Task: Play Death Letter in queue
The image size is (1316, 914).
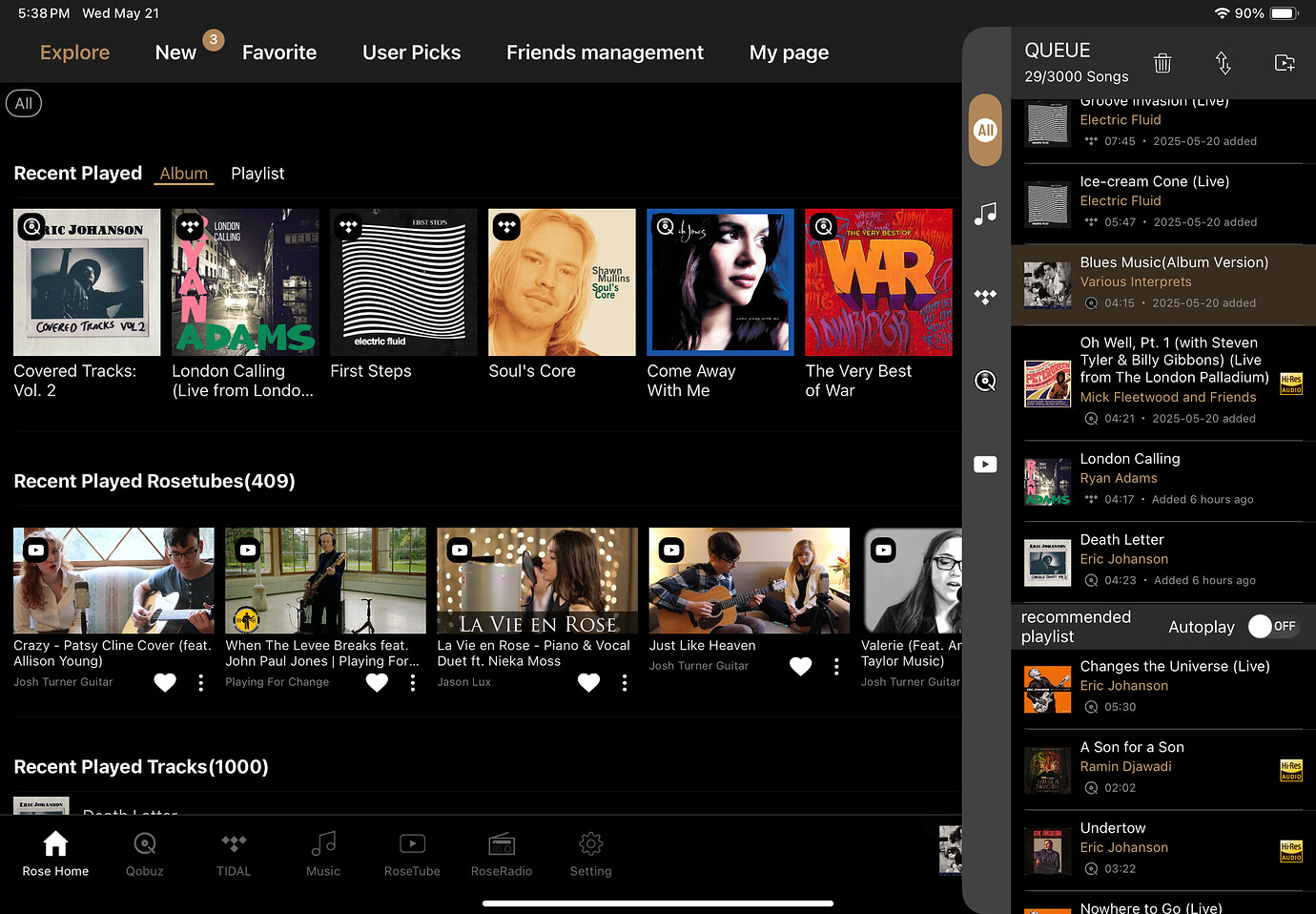Action: point(1163,562)
